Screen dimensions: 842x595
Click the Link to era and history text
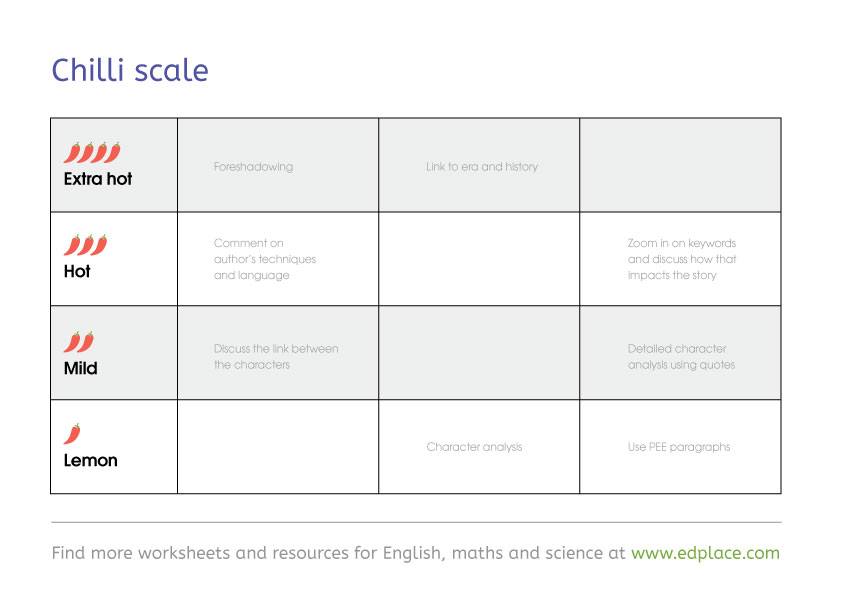[x=482, y=167]
